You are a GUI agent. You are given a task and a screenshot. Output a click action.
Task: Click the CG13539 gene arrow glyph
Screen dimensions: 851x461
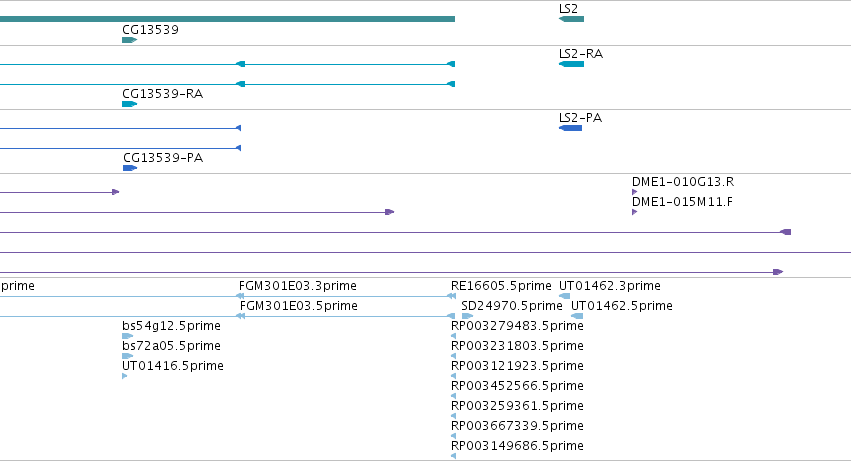(x=130, y=40)
